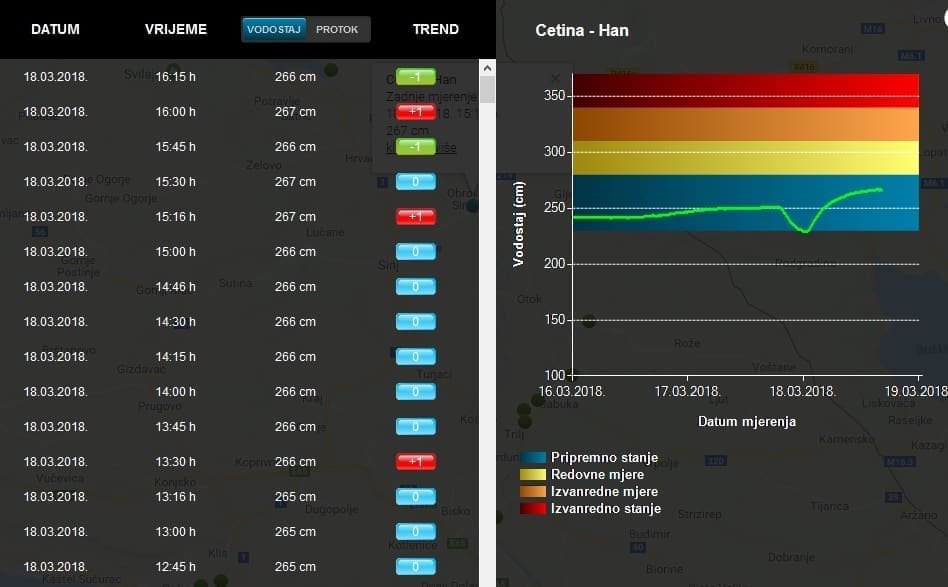Close the station info popup with X
Viewport: 948px width, 587px height.
[556, 78]
